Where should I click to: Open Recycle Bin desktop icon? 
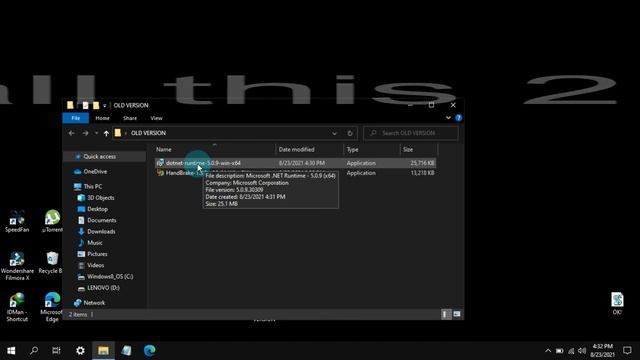51,263
